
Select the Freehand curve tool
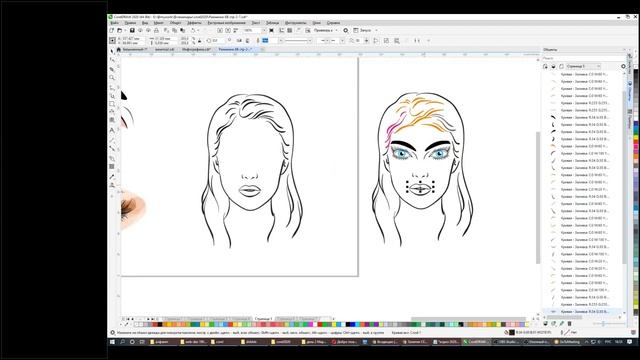pyautogui.click(x=112, y=87)
